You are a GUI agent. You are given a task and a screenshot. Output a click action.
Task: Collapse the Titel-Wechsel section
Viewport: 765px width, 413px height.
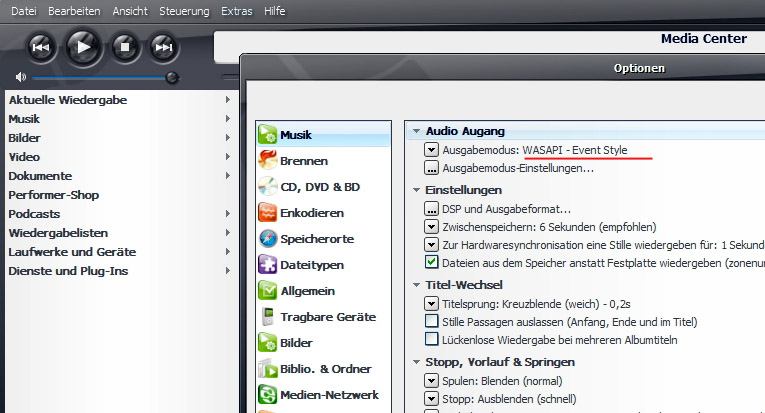point(416,285)
